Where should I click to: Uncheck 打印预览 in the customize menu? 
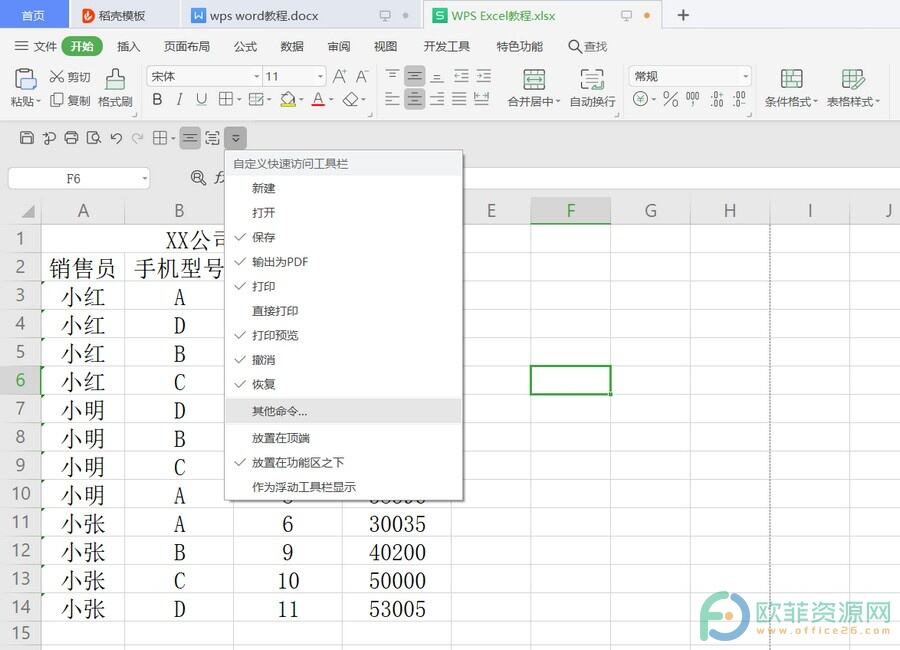(x=275, y=335)
